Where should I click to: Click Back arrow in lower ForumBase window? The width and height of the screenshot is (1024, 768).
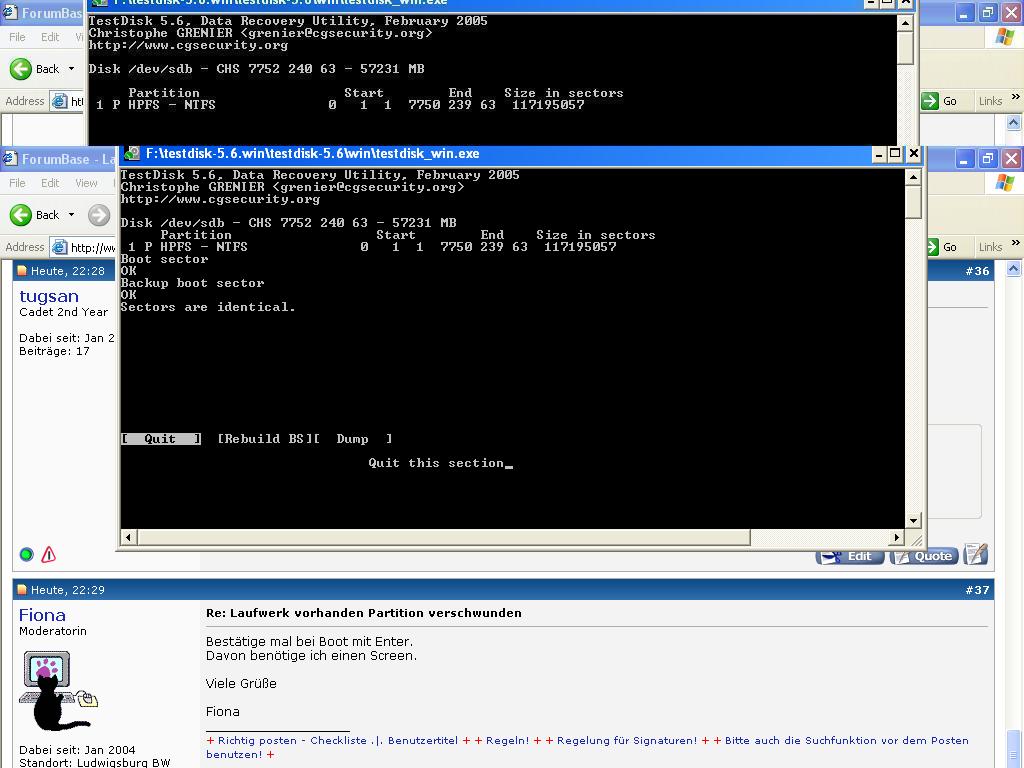21,215
